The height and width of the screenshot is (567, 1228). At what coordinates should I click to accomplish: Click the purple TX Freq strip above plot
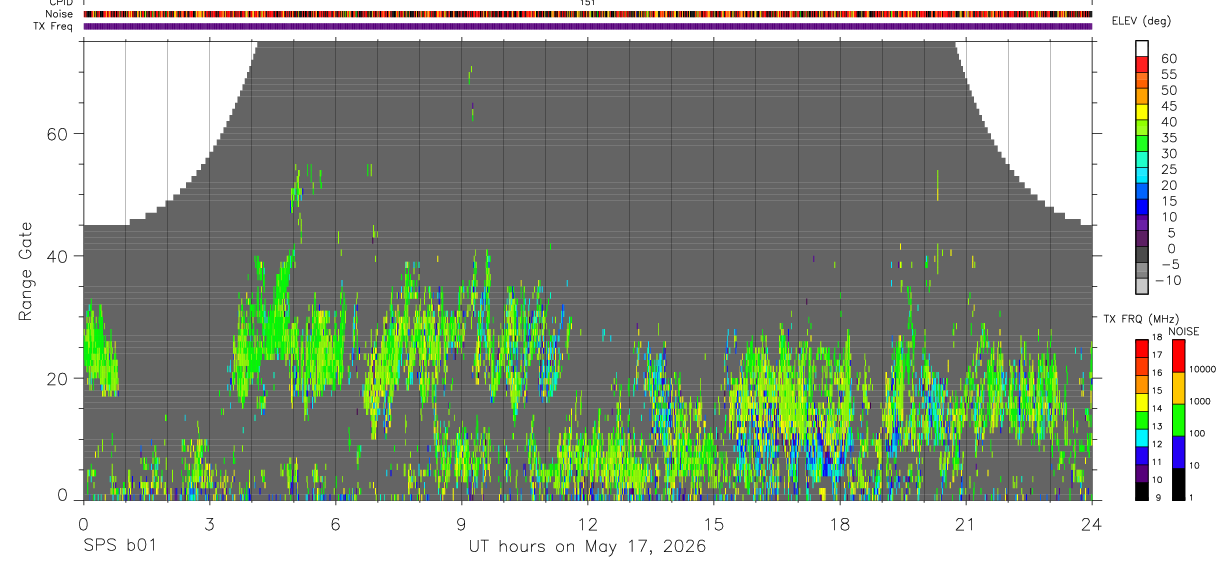coord(587,26)
